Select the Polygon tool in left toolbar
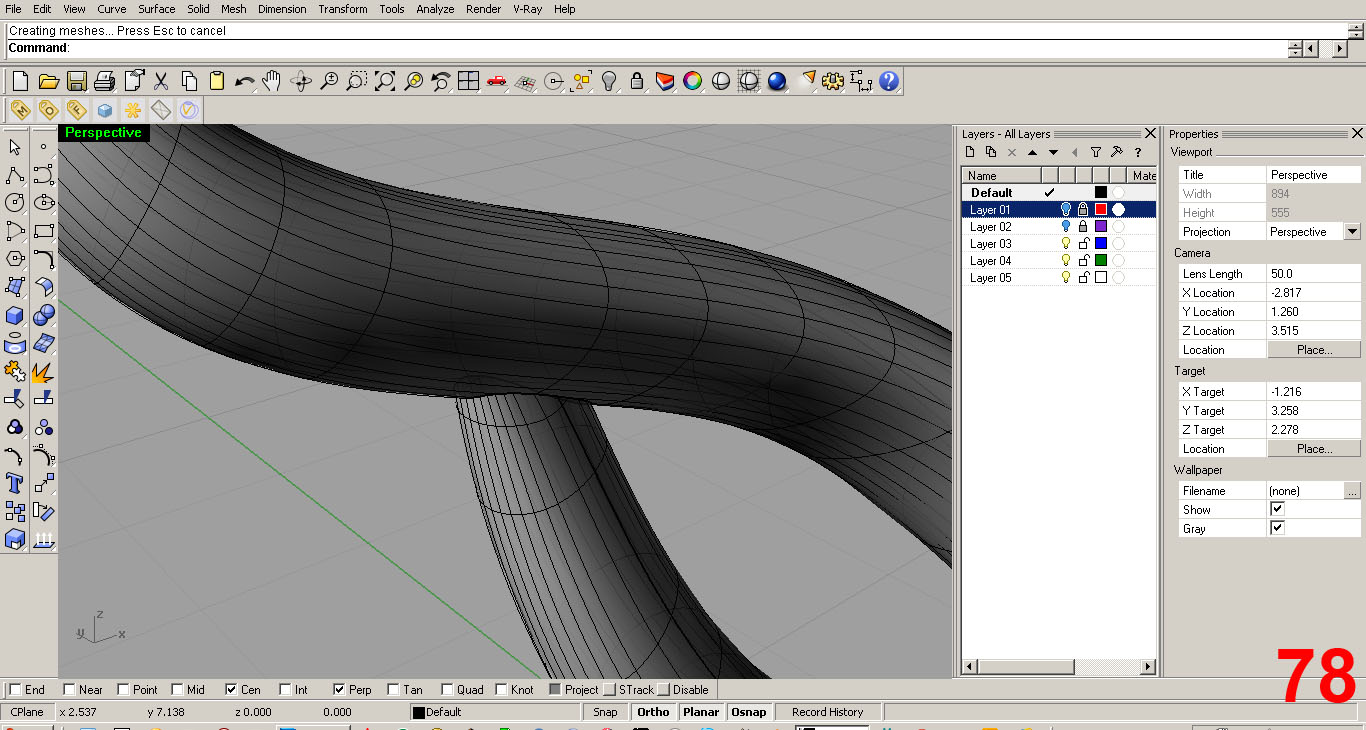The height and width of the screenshot is (730, 1366). (15, 258)
